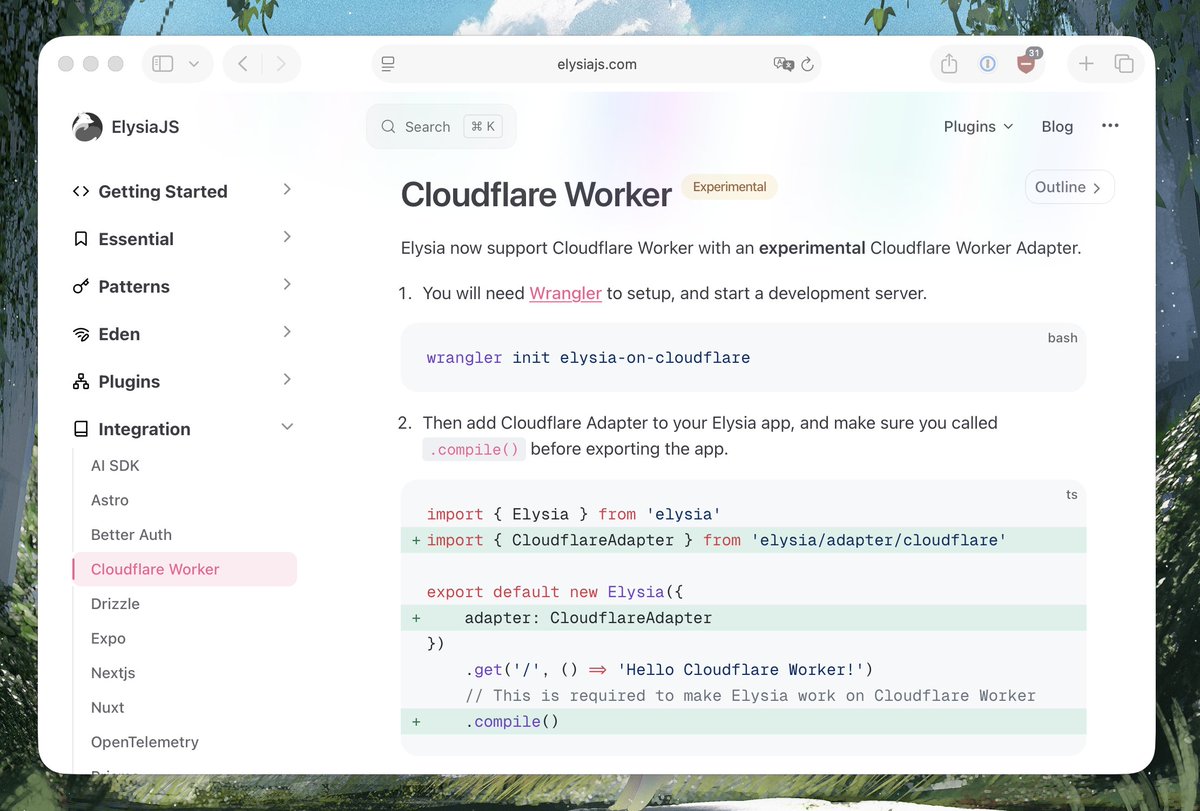Open the ad blocker shield icon
The width and height of the screenshot is (1200, 811).
point(1026,64)
